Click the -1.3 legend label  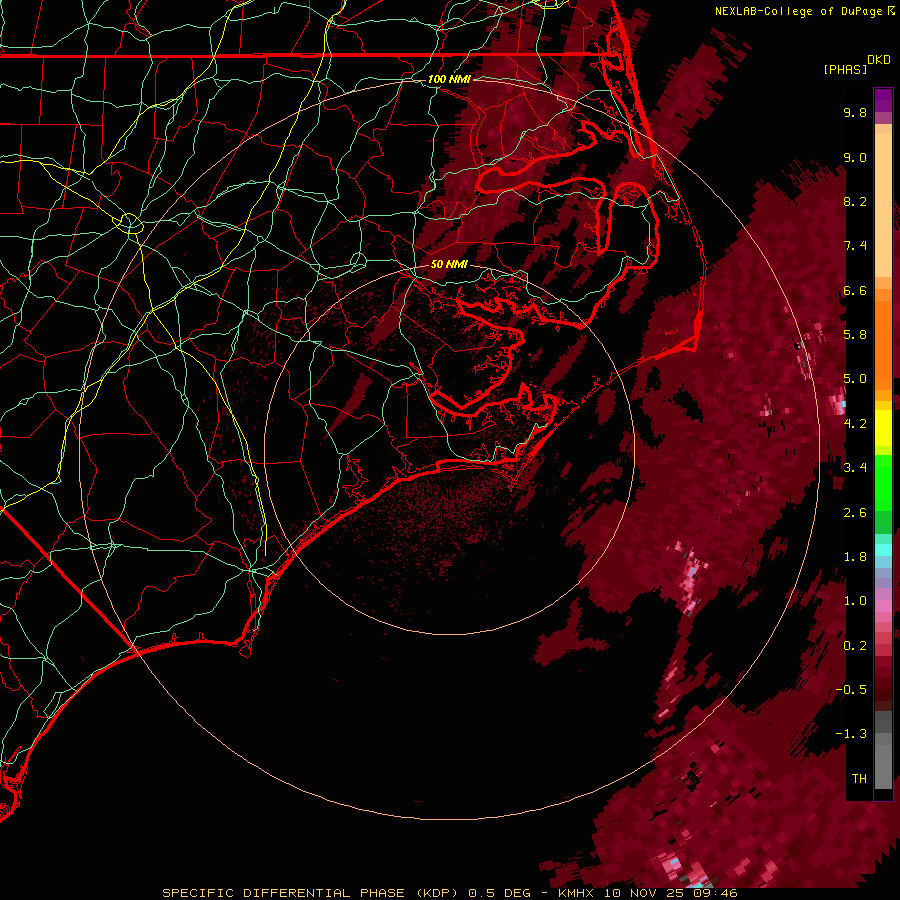[851, 734]
